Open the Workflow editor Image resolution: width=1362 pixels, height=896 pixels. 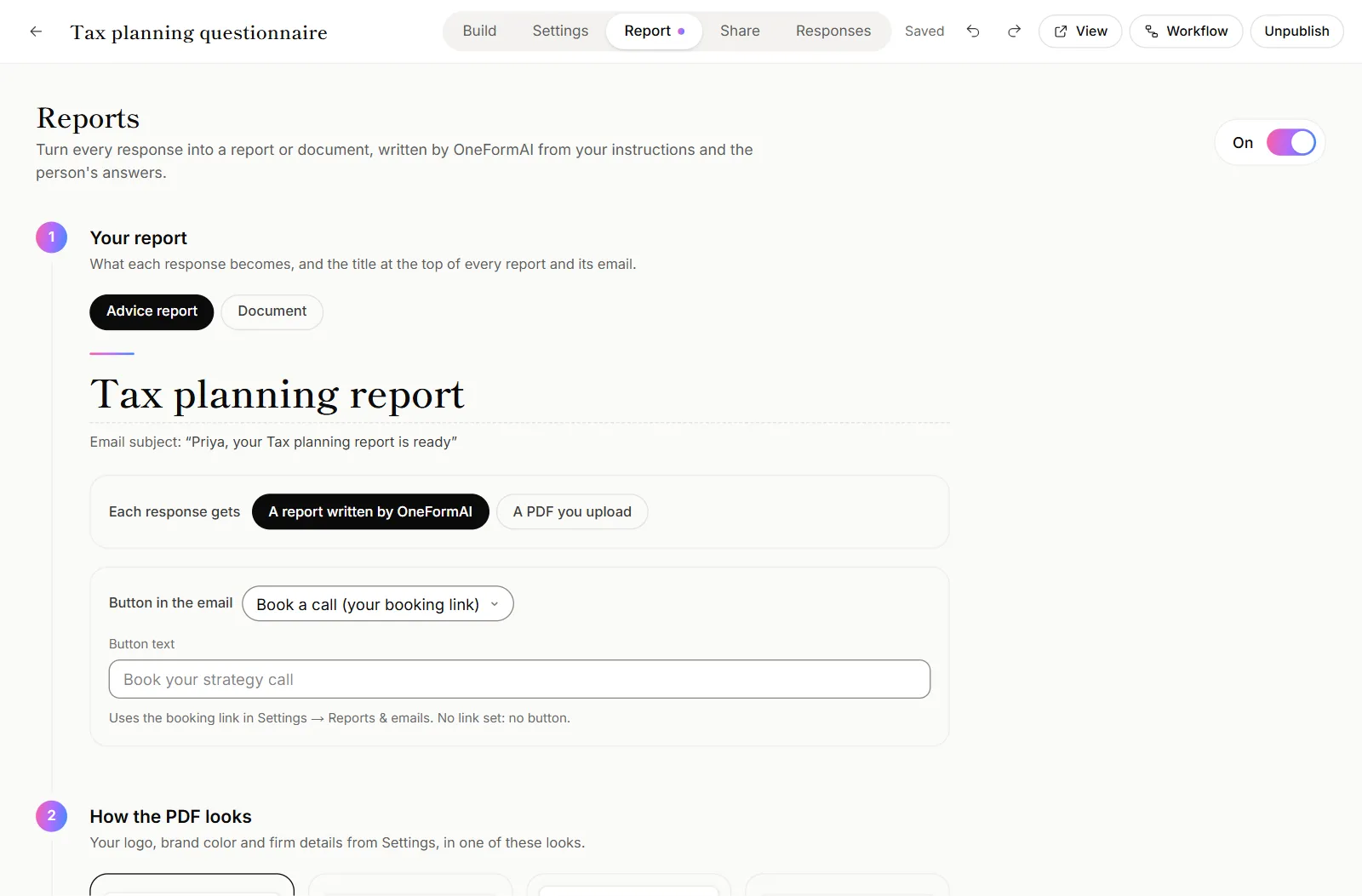point(1186,31)
